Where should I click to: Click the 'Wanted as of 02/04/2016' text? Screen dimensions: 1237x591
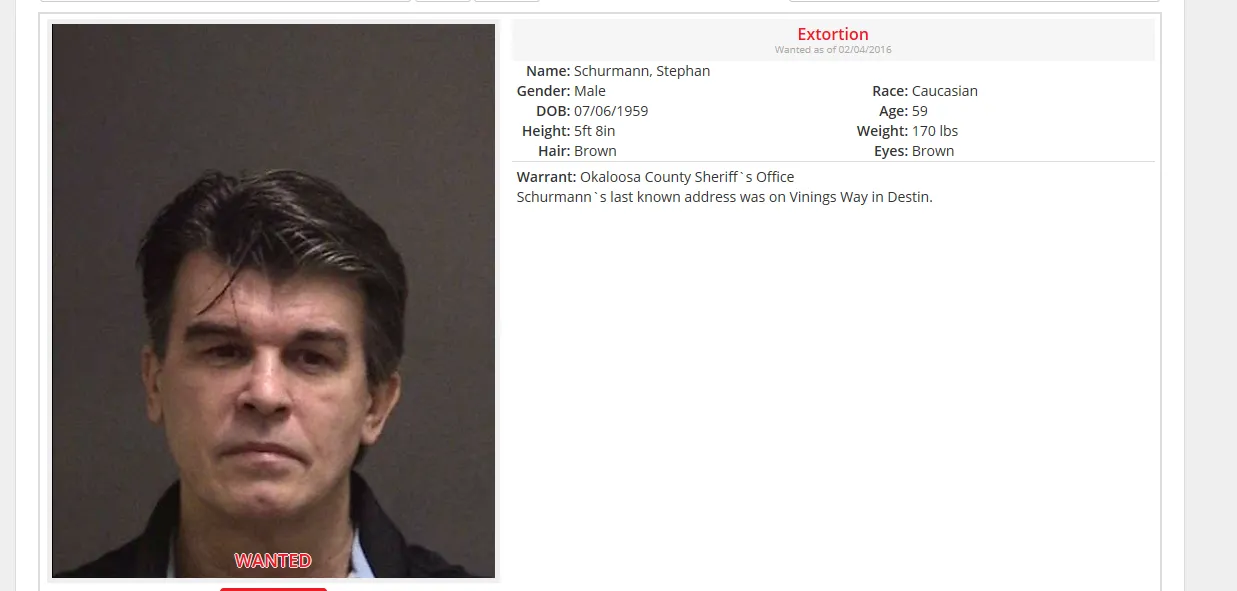pos(833,50)
